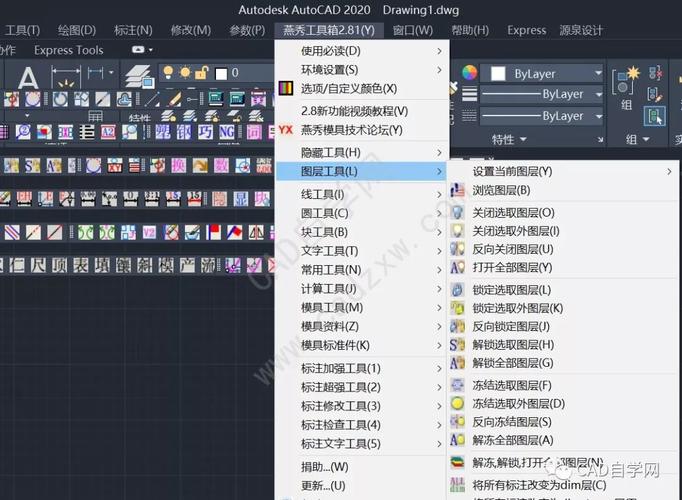Click the 打开全部图层(Y) icon
682x500 pixels.
click(457, 267)
